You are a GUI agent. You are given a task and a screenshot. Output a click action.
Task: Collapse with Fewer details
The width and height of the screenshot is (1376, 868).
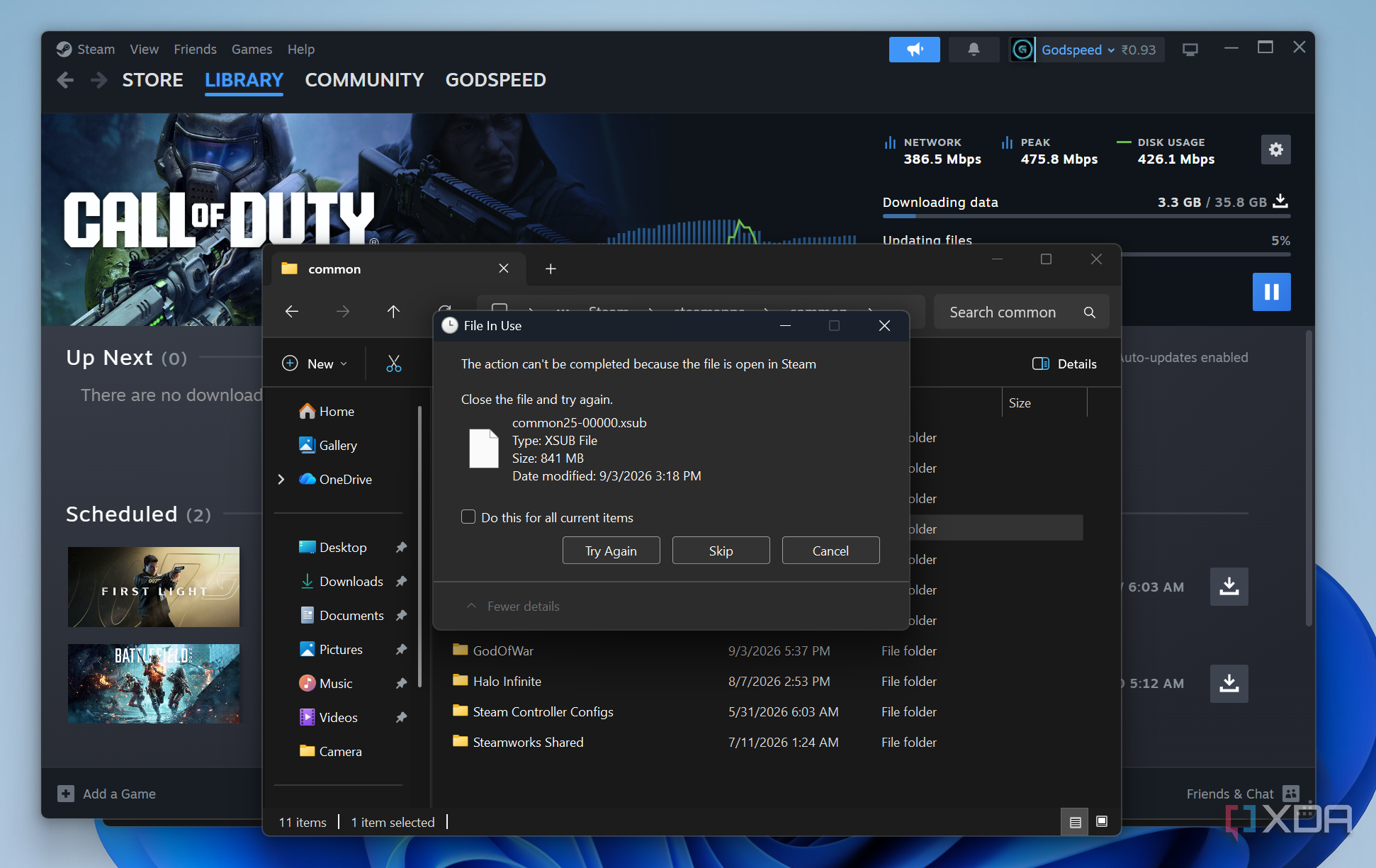(x=514, y=607)
